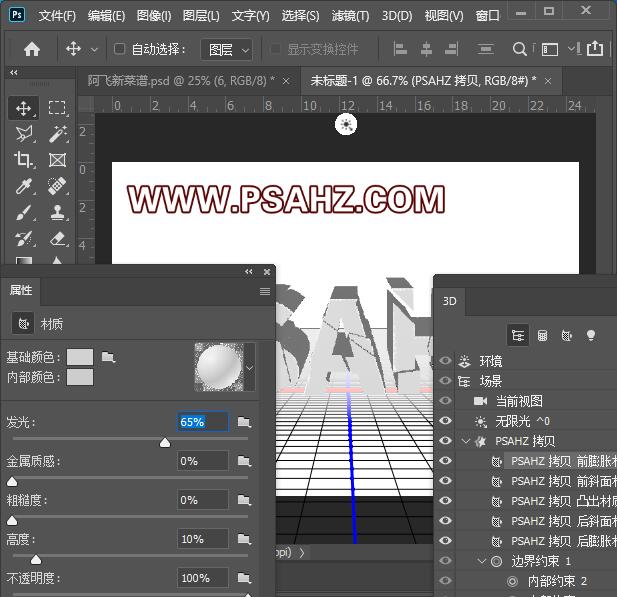Click the 内部颜色 color swatch

(x=80, y=377)
